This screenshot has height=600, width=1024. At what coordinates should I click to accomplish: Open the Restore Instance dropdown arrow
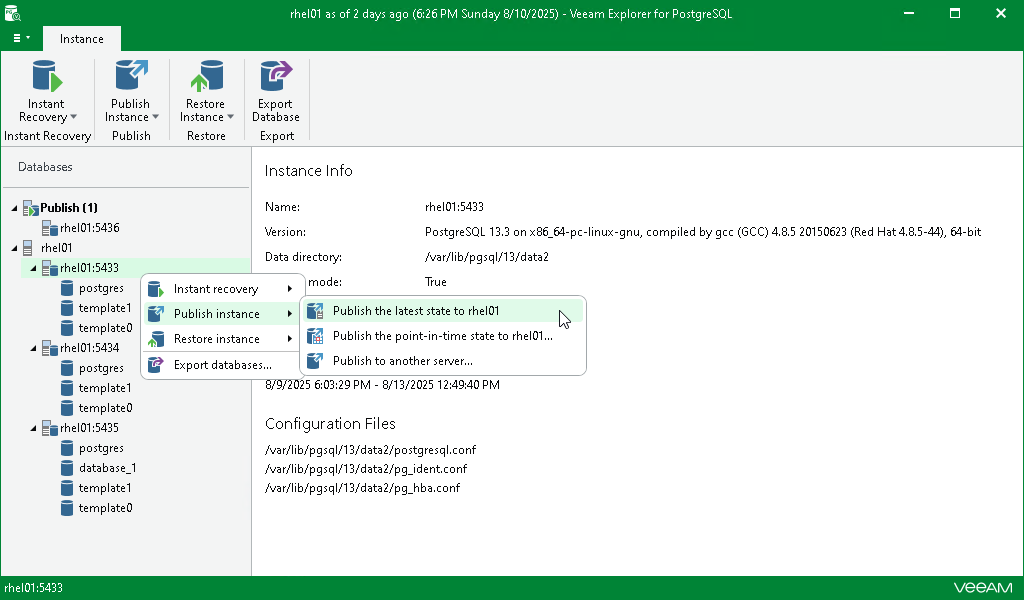coord(231,117)
